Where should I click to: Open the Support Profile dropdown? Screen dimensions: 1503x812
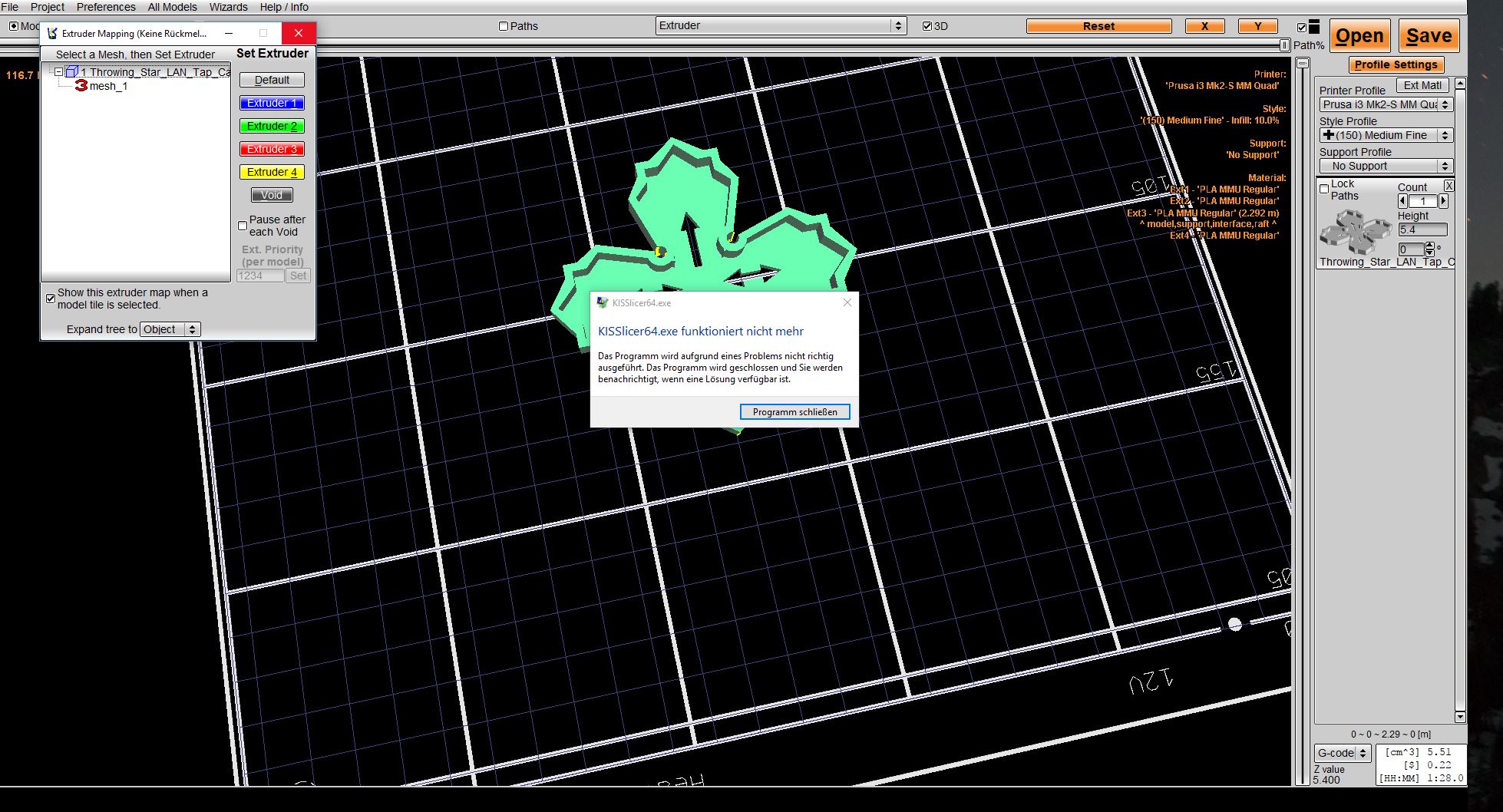tap(1386, 166)
